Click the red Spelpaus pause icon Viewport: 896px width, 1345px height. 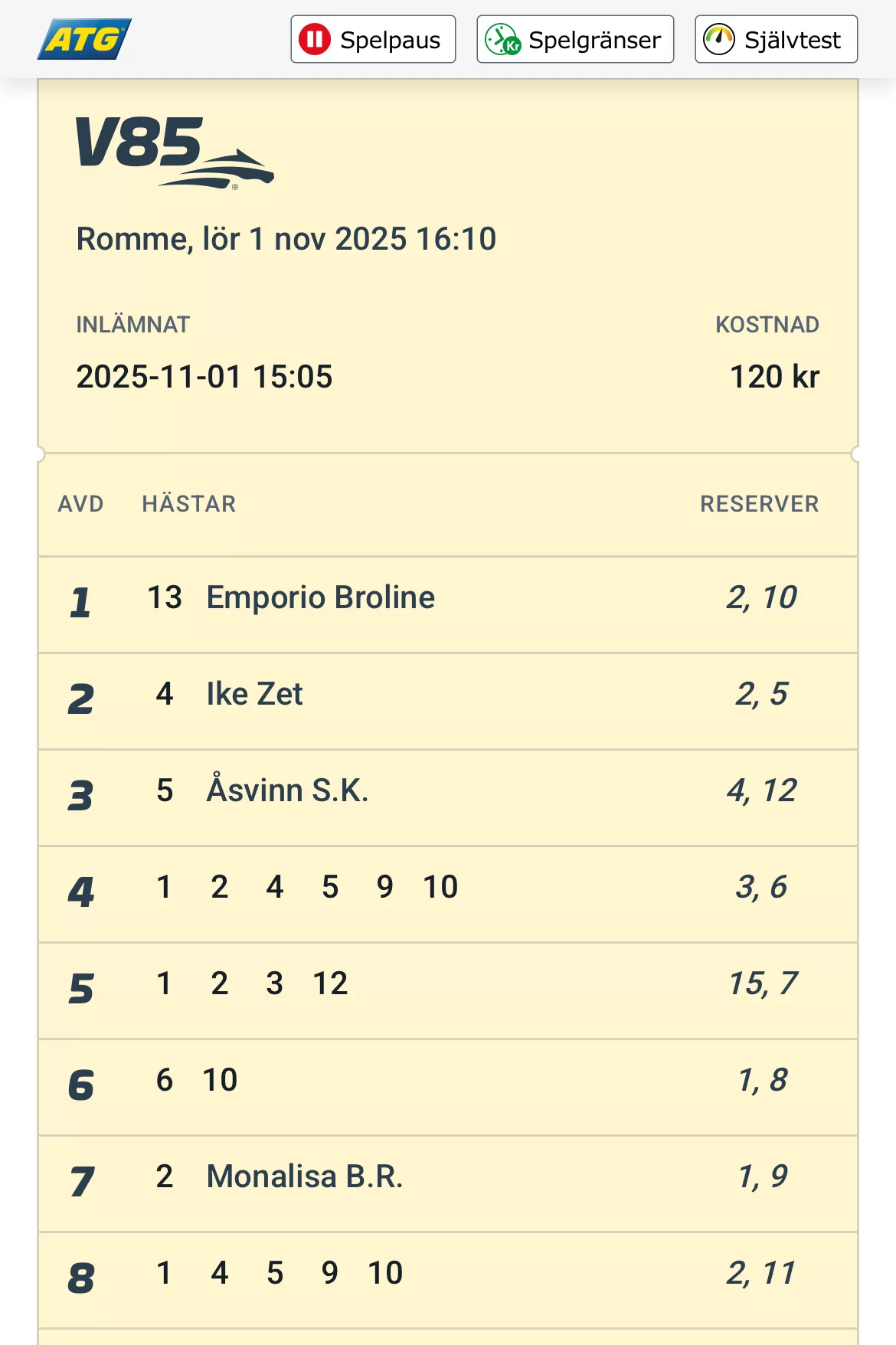[315, 39]
